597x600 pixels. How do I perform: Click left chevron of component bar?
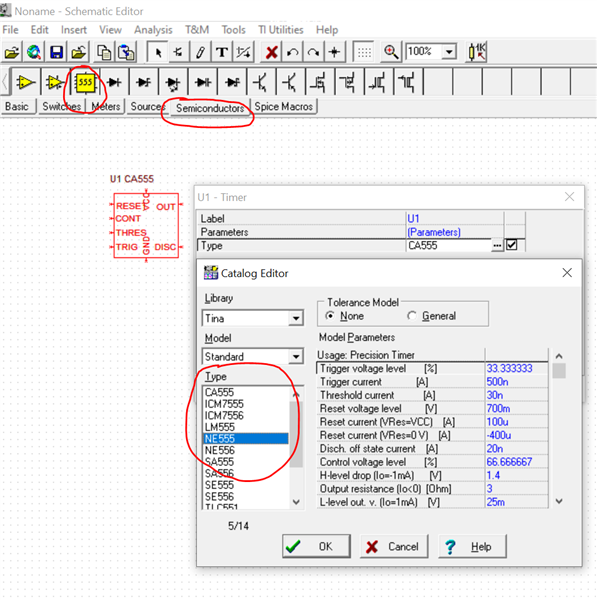5,82
